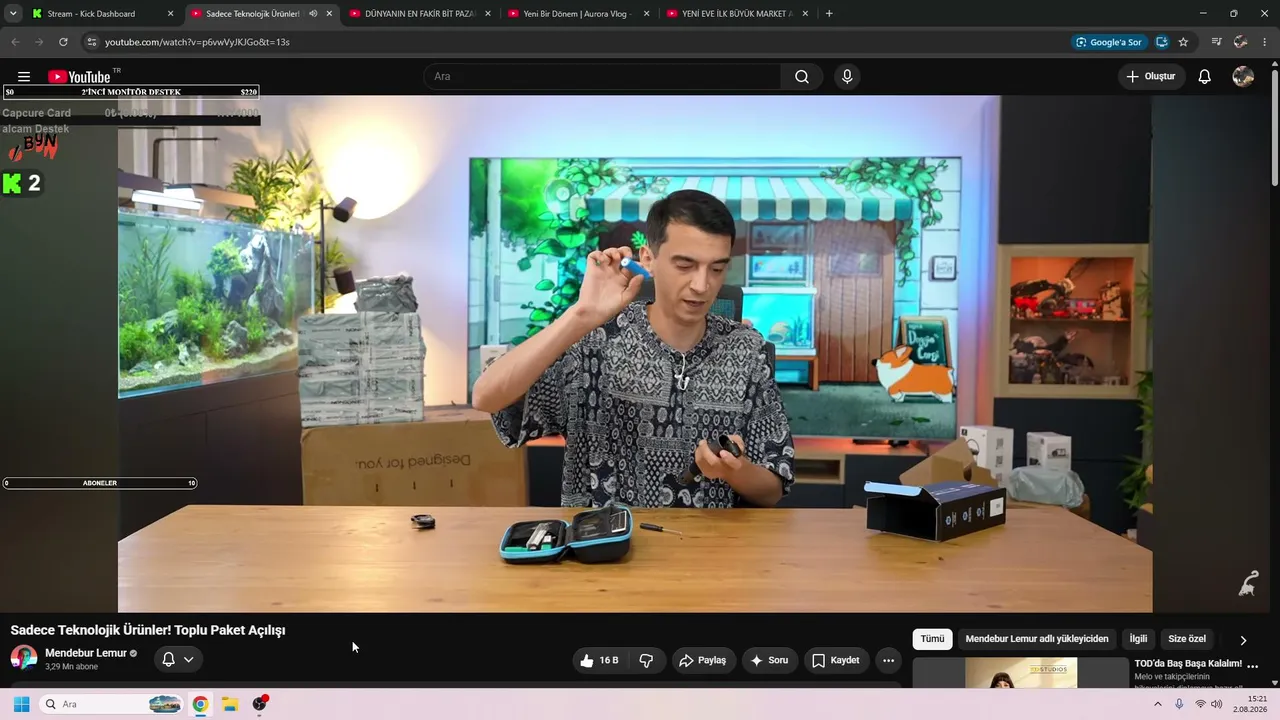Open the Wi-Fi network tray icon

point(1200,704)
